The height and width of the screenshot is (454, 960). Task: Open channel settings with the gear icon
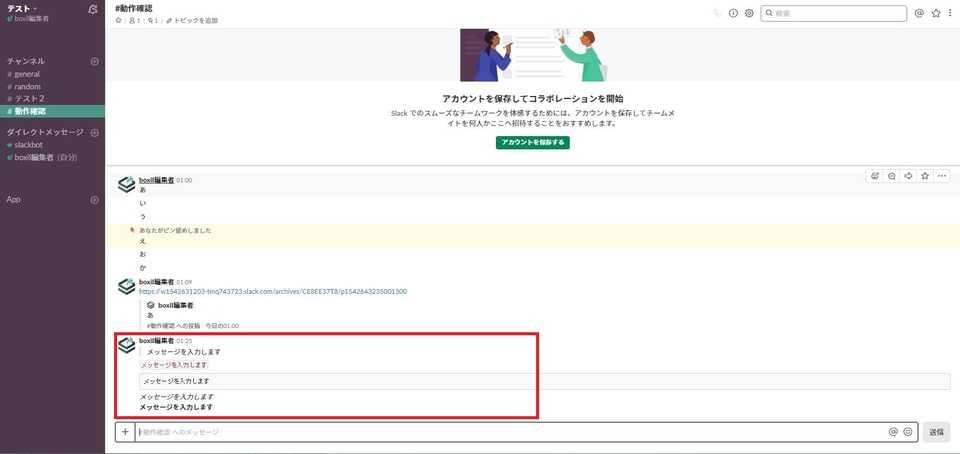(749, 13)
